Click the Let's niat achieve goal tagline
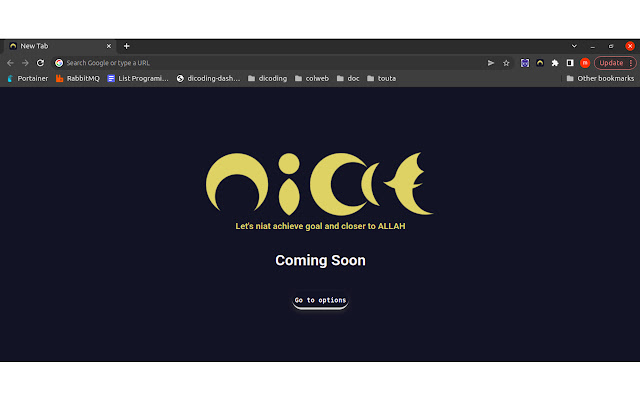640x400 pixels. (x=320, y=226)
